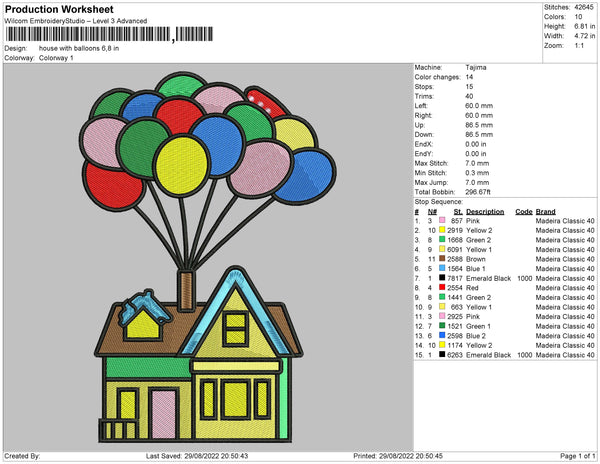Click the 'Code' column header

523,212
